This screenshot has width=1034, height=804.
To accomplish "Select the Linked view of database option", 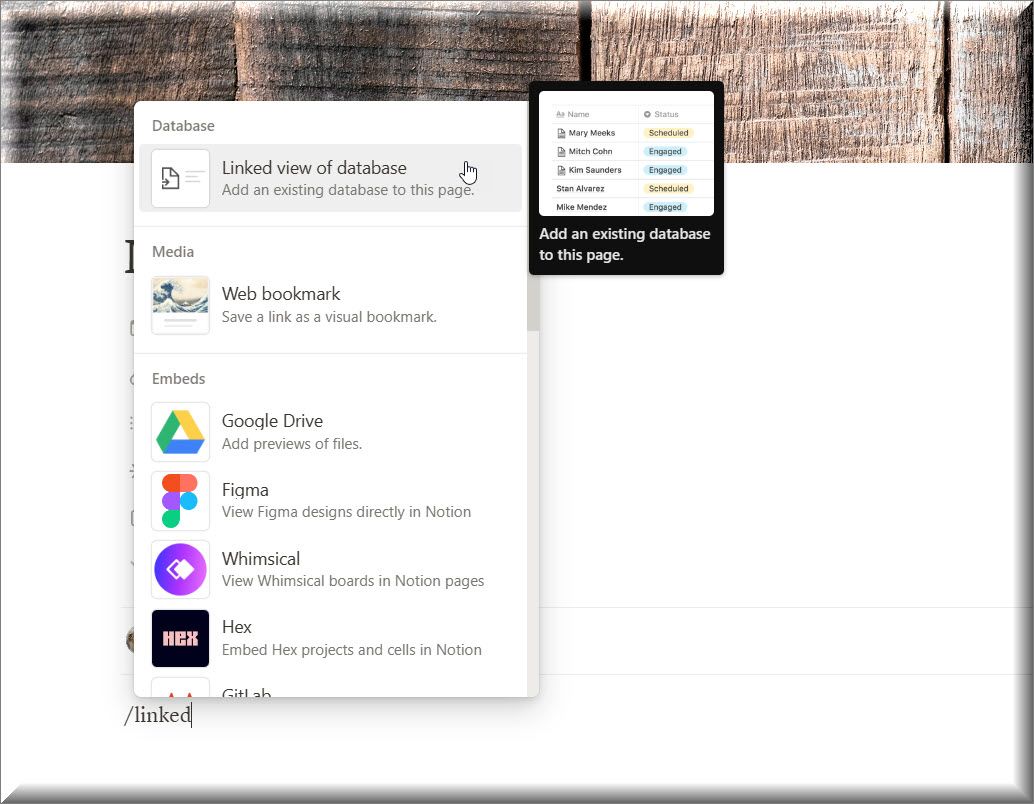I will click(x=330, y=178).
